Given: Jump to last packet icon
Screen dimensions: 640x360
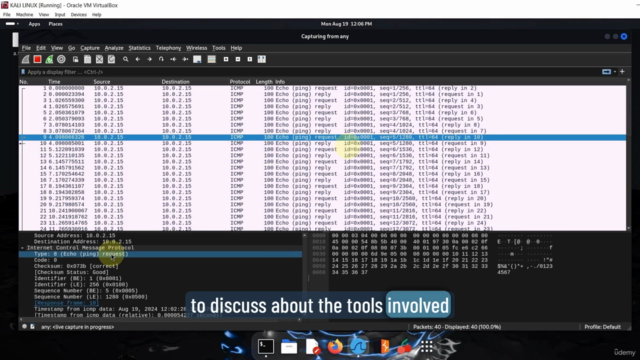Looking at the screenshot, I should coord(185,59).
